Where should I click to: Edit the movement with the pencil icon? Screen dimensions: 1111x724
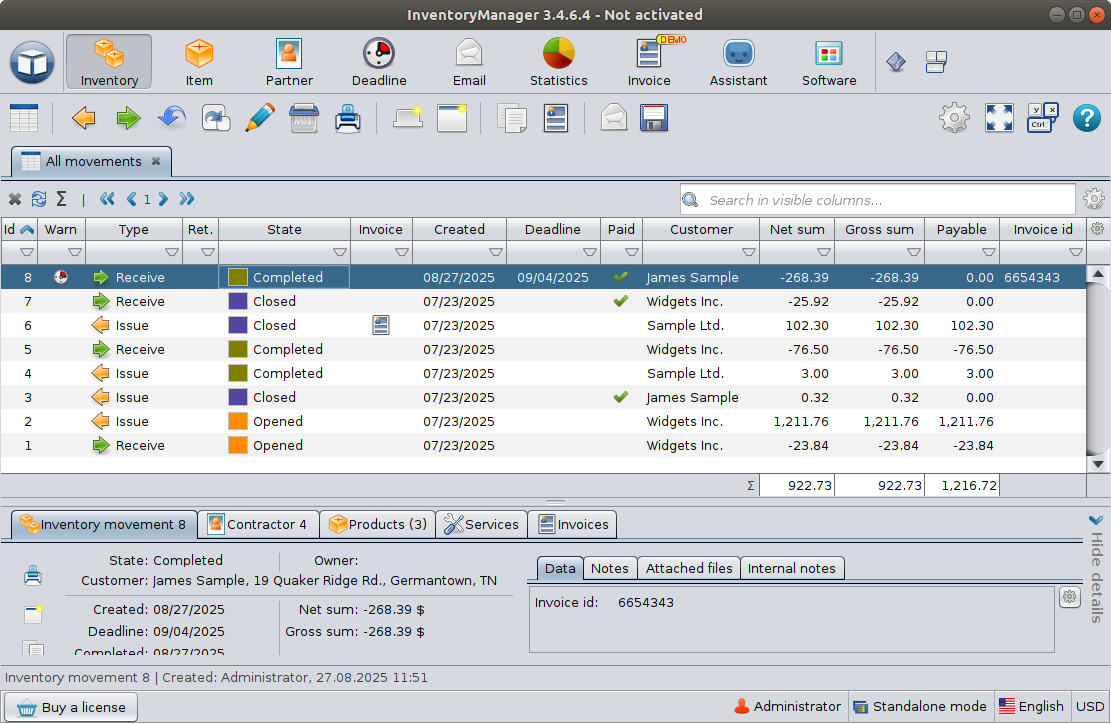[260, 118]
